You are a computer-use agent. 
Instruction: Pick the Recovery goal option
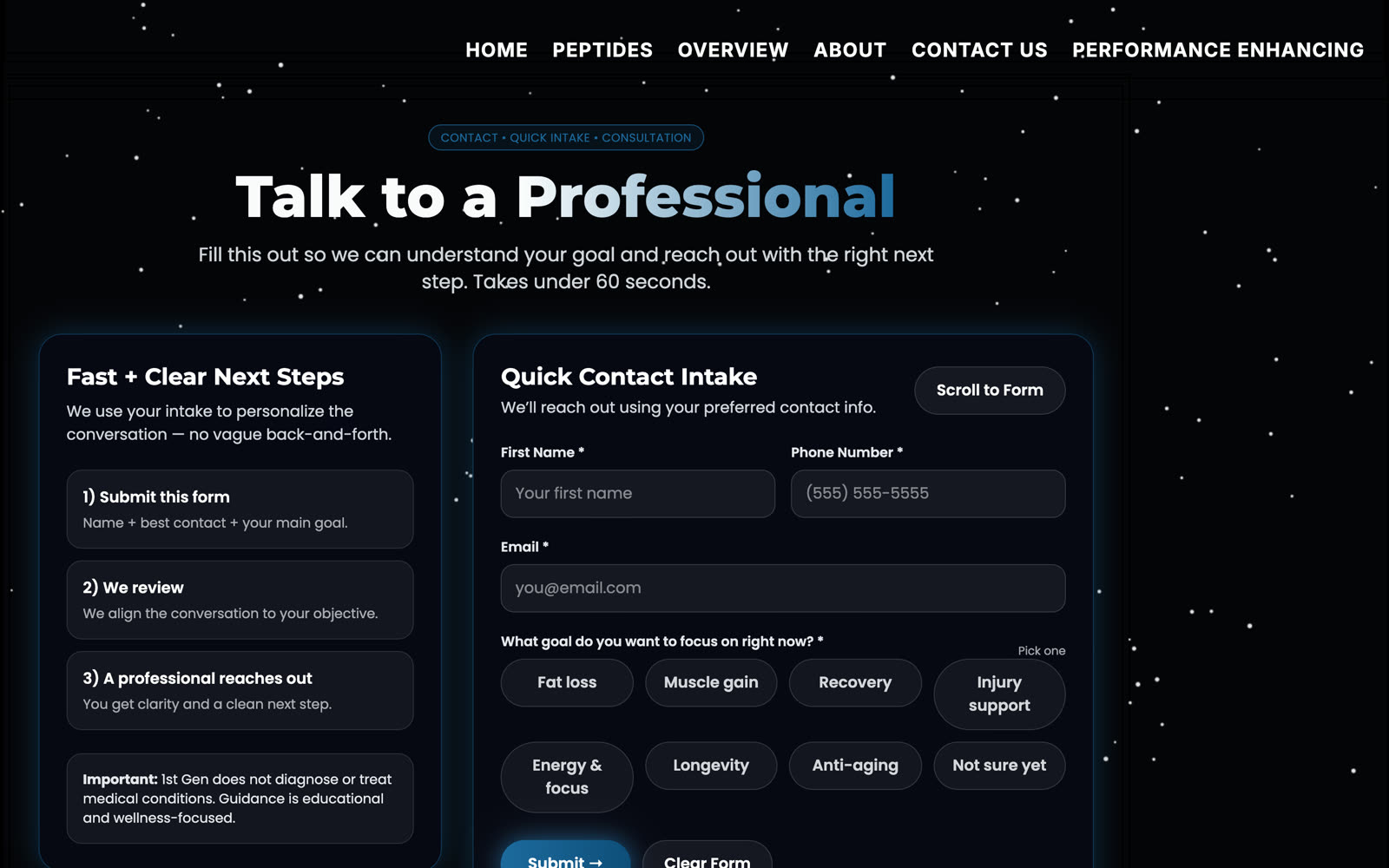tap(855, 683)
